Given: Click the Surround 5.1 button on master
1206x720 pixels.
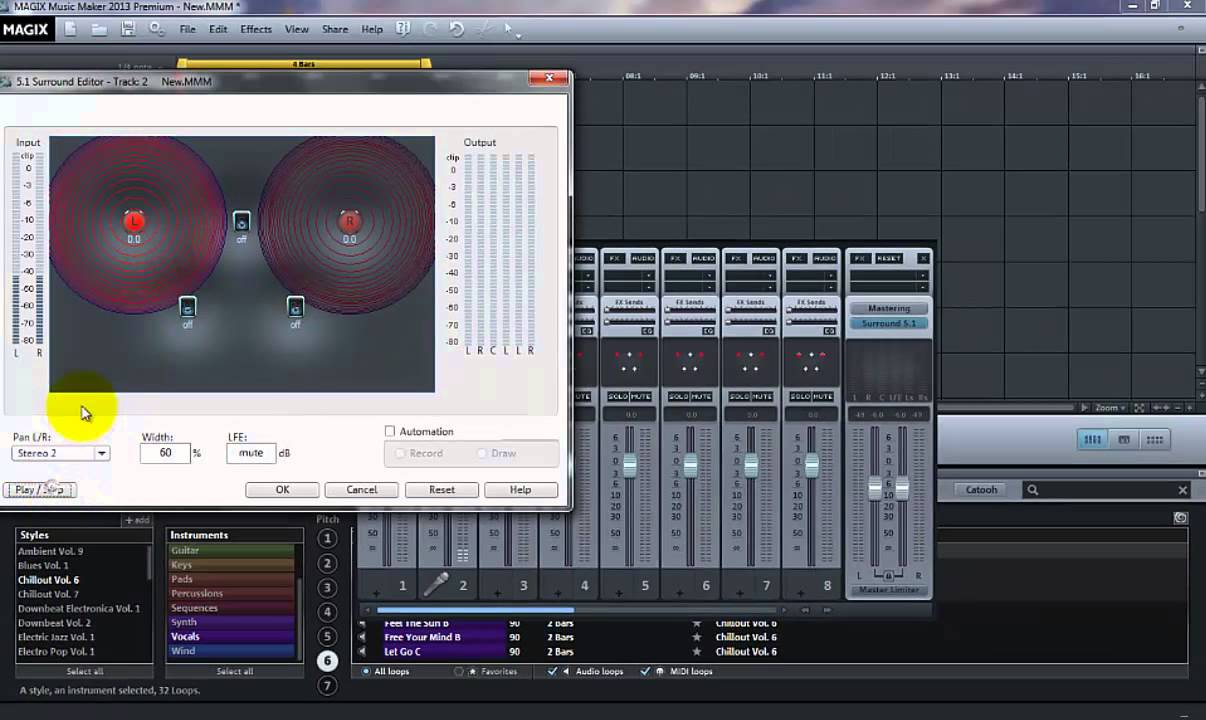Looking at the screenshot, I should click(x=889, y=323).
